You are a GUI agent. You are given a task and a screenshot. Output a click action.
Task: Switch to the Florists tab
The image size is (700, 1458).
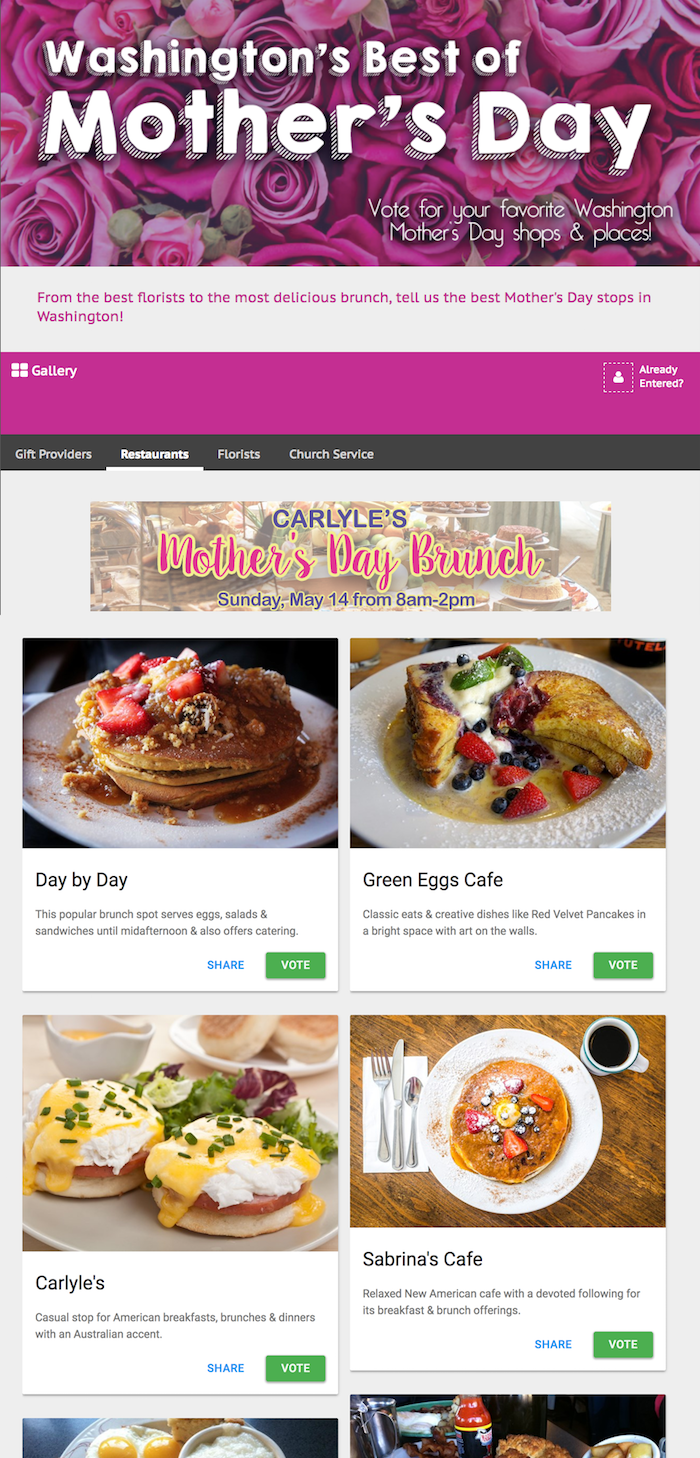click(x=239, y=454)
